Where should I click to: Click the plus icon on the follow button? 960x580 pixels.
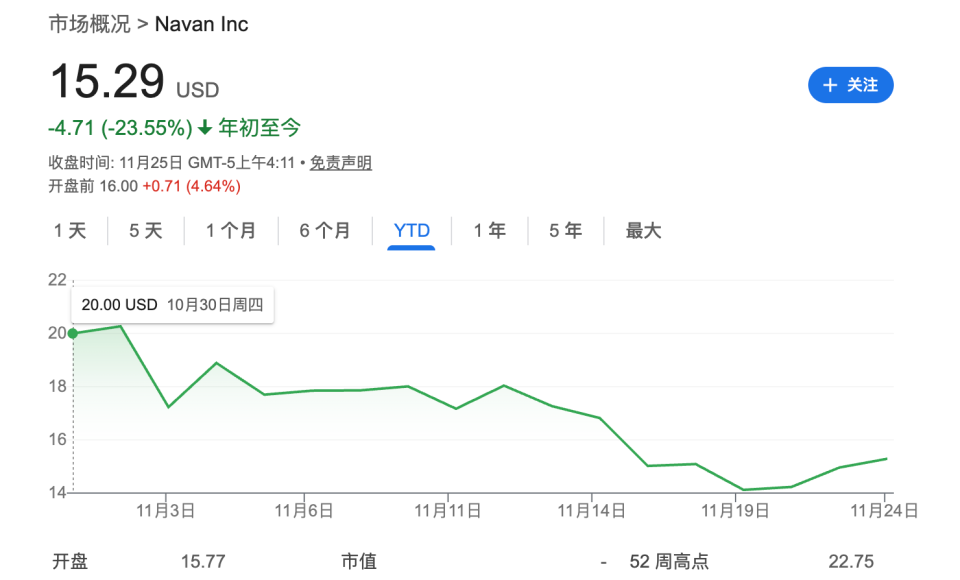829,85
